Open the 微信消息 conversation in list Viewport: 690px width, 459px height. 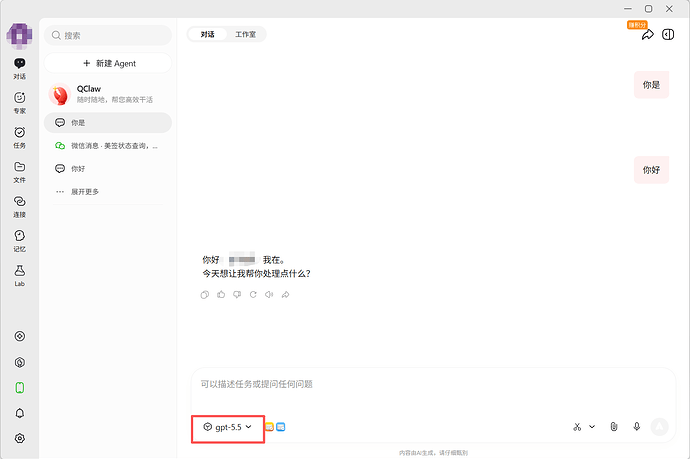point(108,146)
